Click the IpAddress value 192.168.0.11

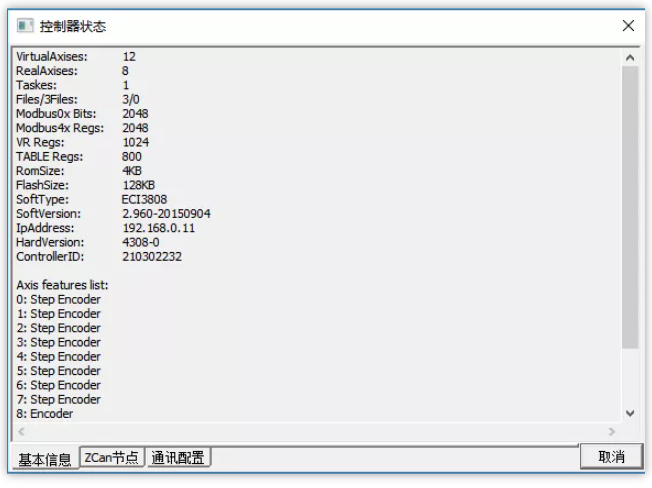[158, 228]
